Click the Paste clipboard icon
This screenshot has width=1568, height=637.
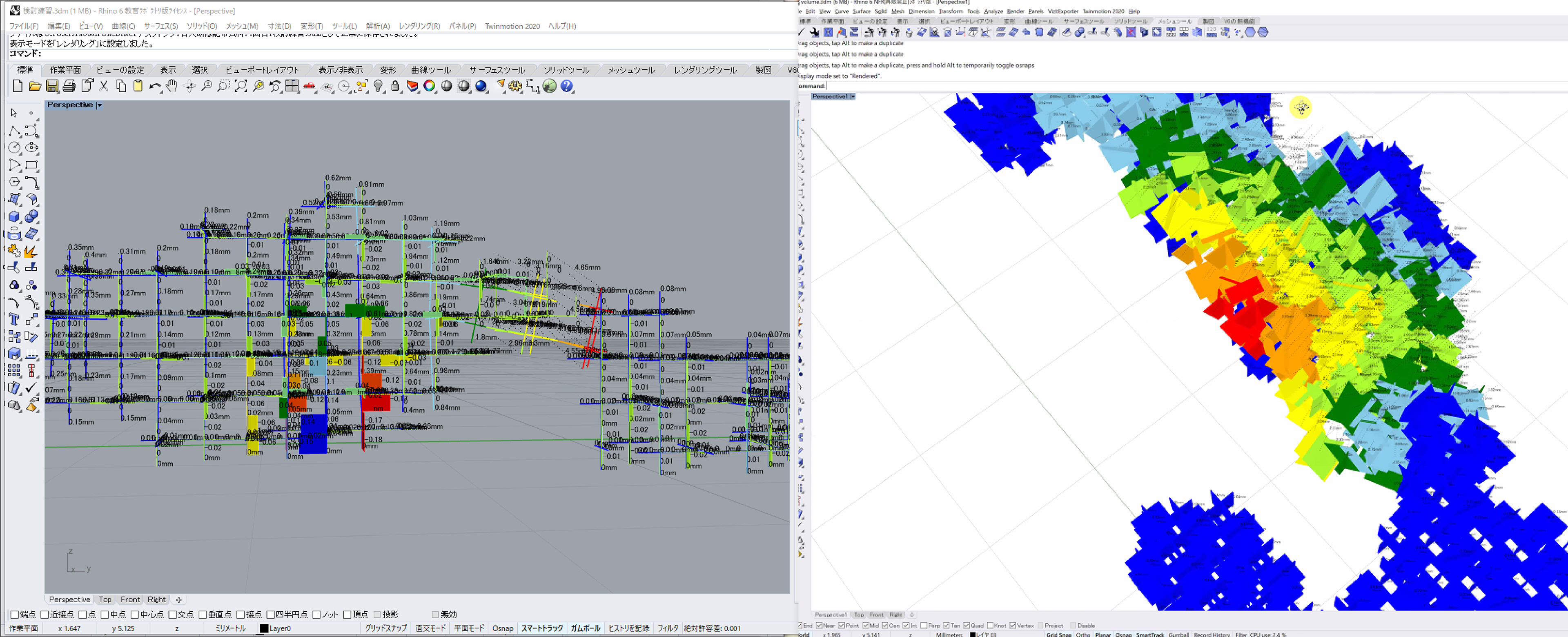138,87
